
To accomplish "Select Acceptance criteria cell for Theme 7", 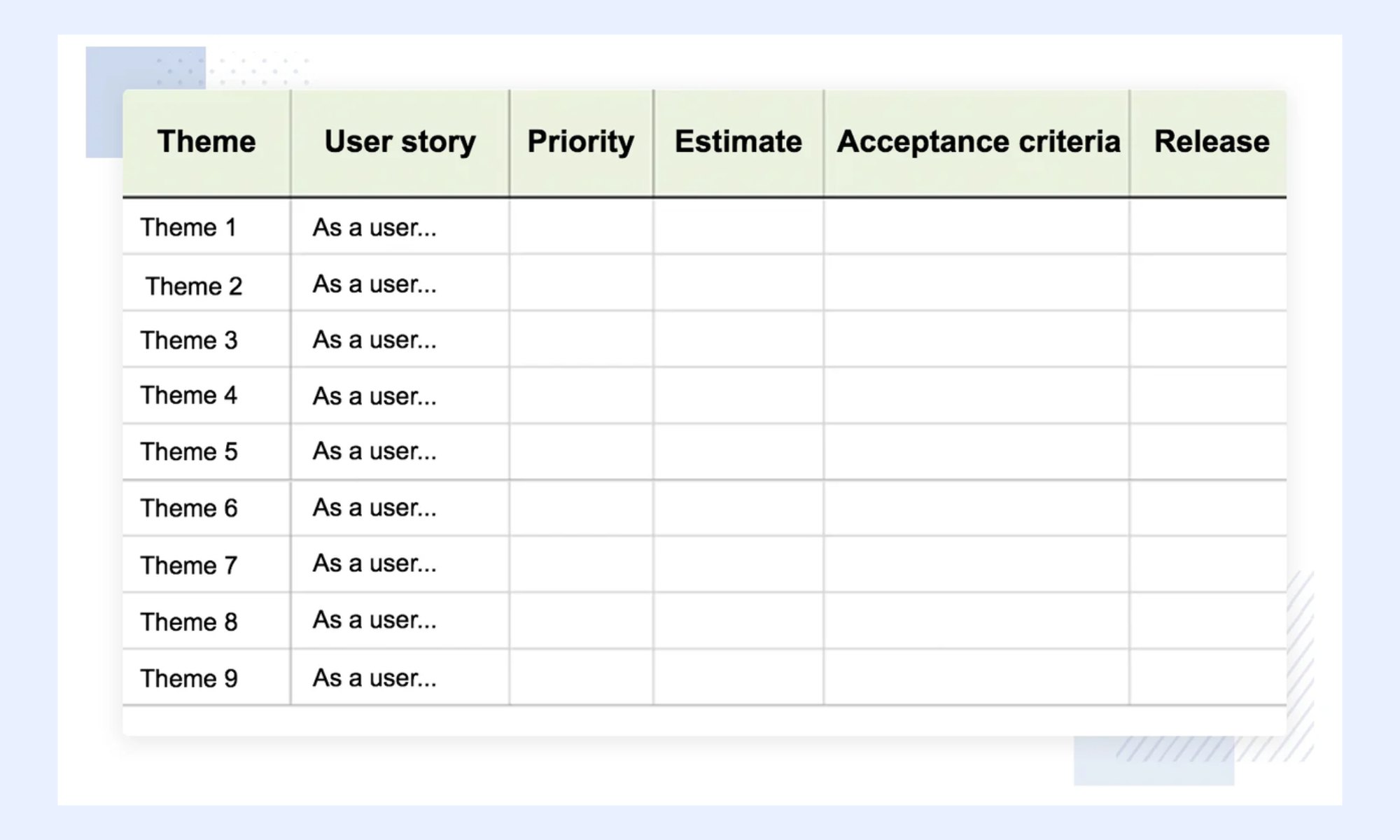I will (976, 564).
